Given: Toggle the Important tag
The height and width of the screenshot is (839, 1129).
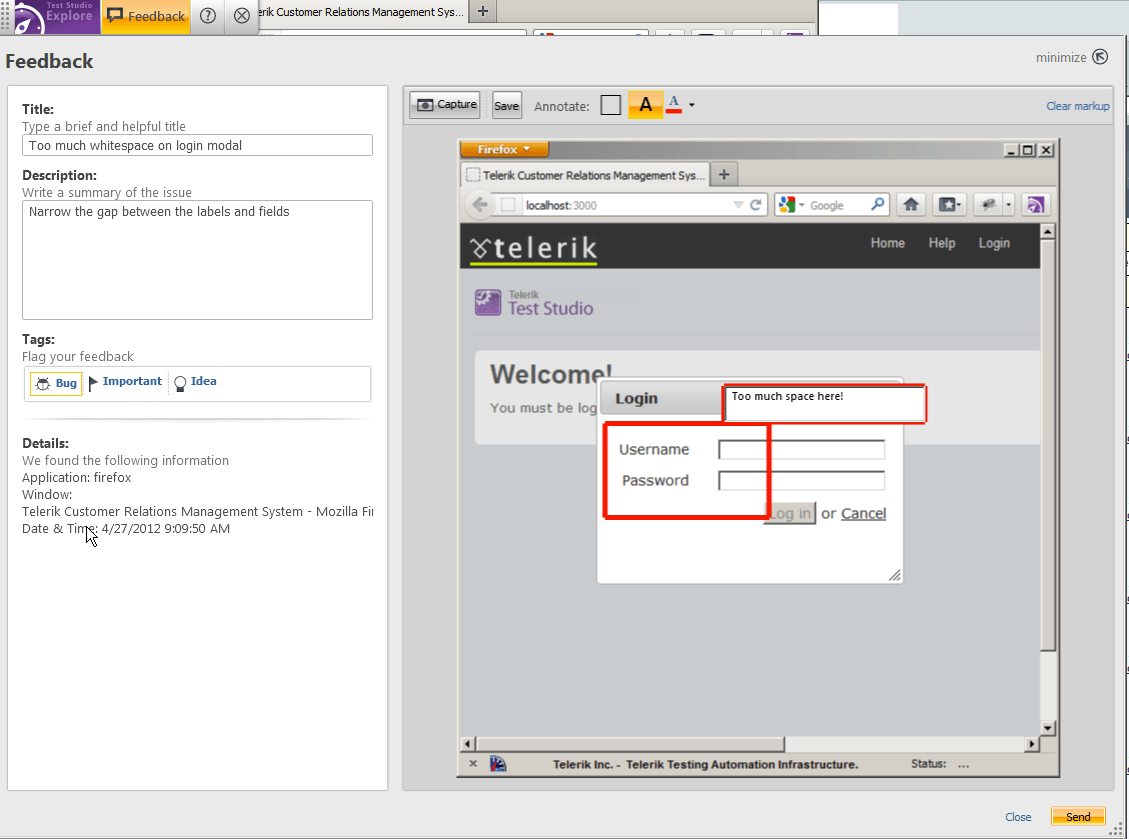Looking at the screenshot, I should click(125, 382).
